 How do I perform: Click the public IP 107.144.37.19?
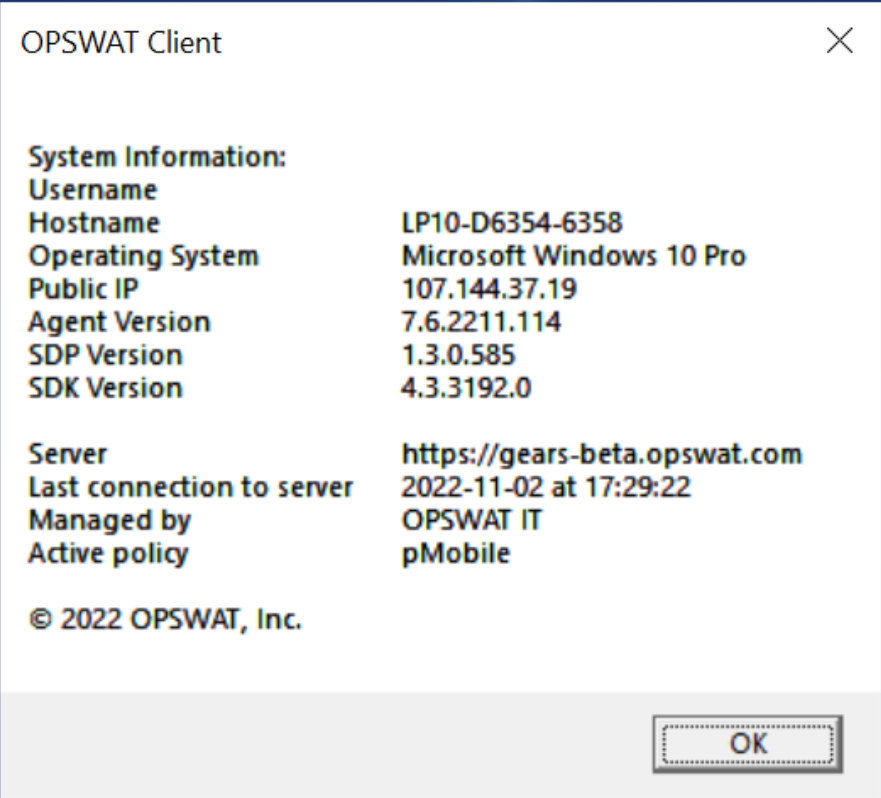click(x=489, y=289)
